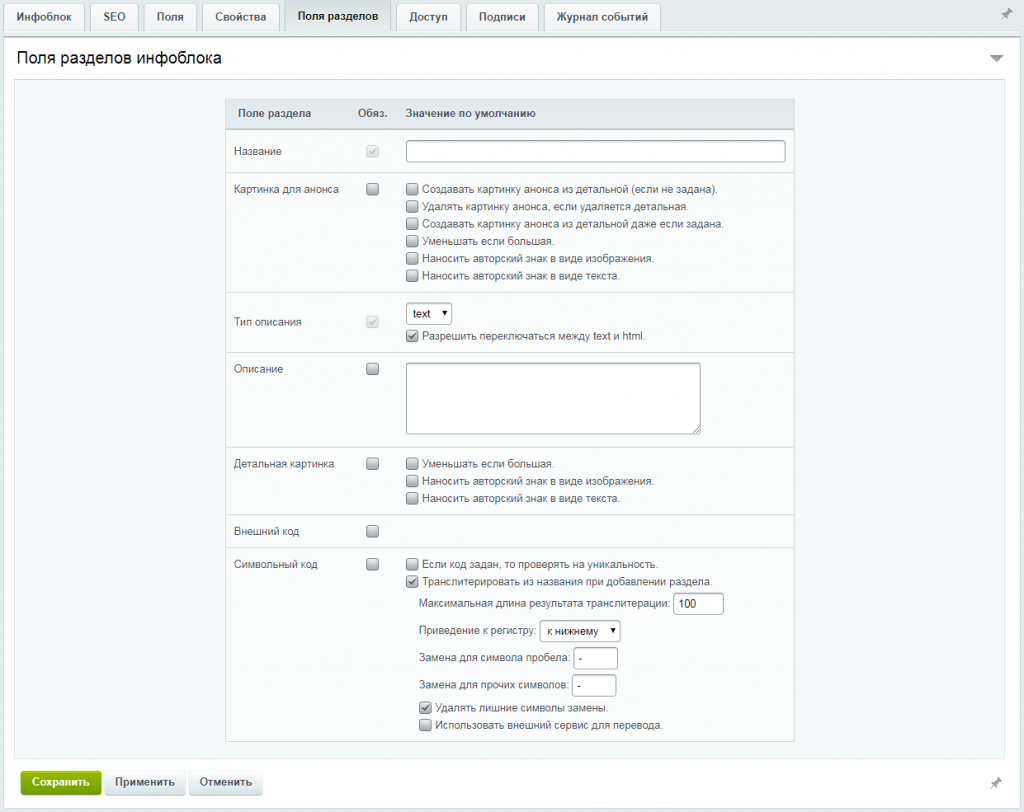Uncheck Разрешить переключаться между text и html

[412, 336]
